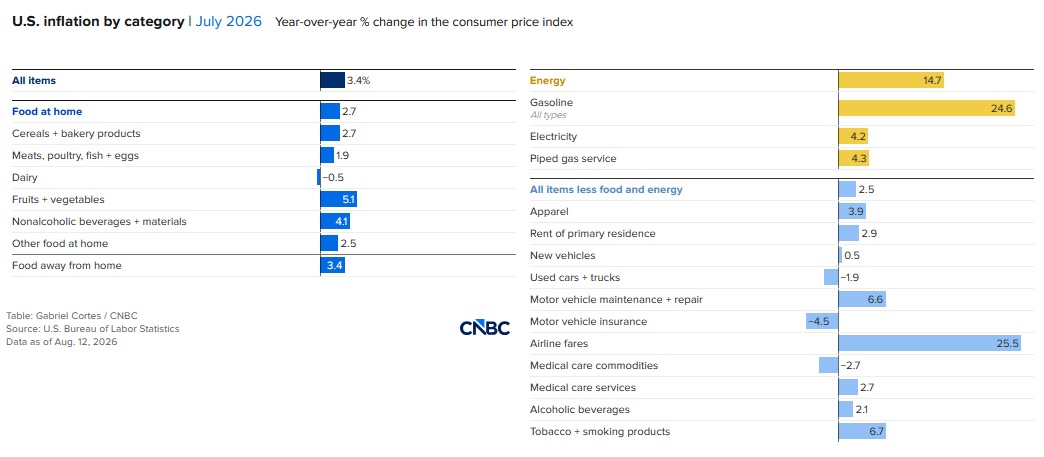The width and height of the screenshot is (1044, 457).
Task: Click U.S. Bureau of Labor Statistics source
Action: (111, 328)
